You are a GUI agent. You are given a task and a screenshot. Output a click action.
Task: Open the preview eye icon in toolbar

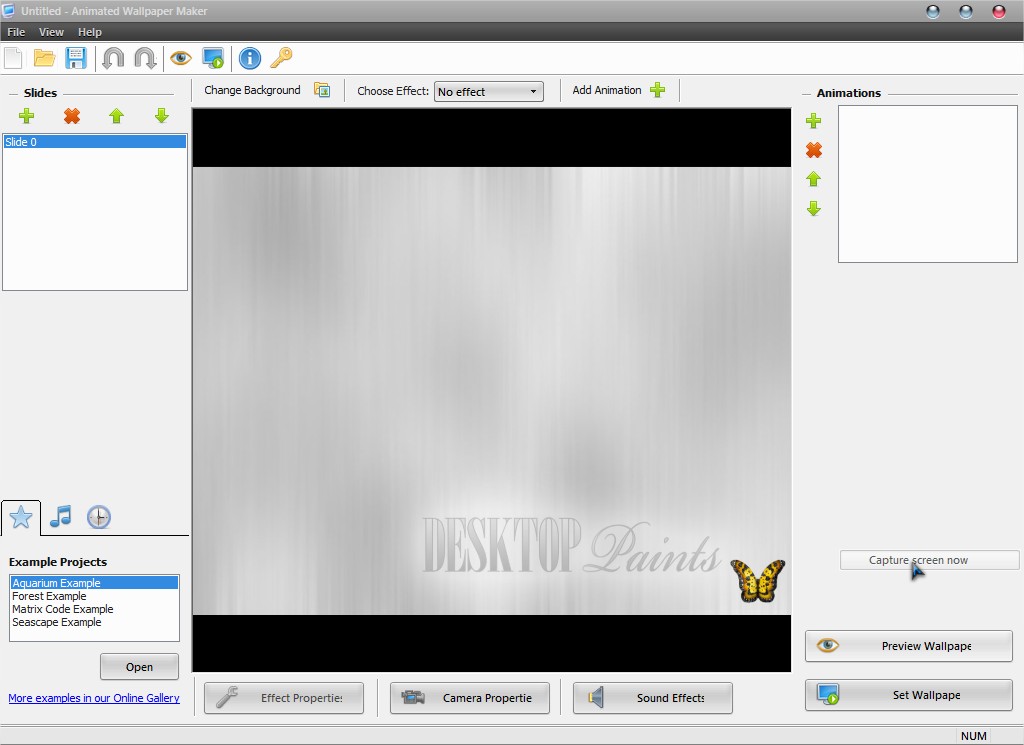[180, 58]
